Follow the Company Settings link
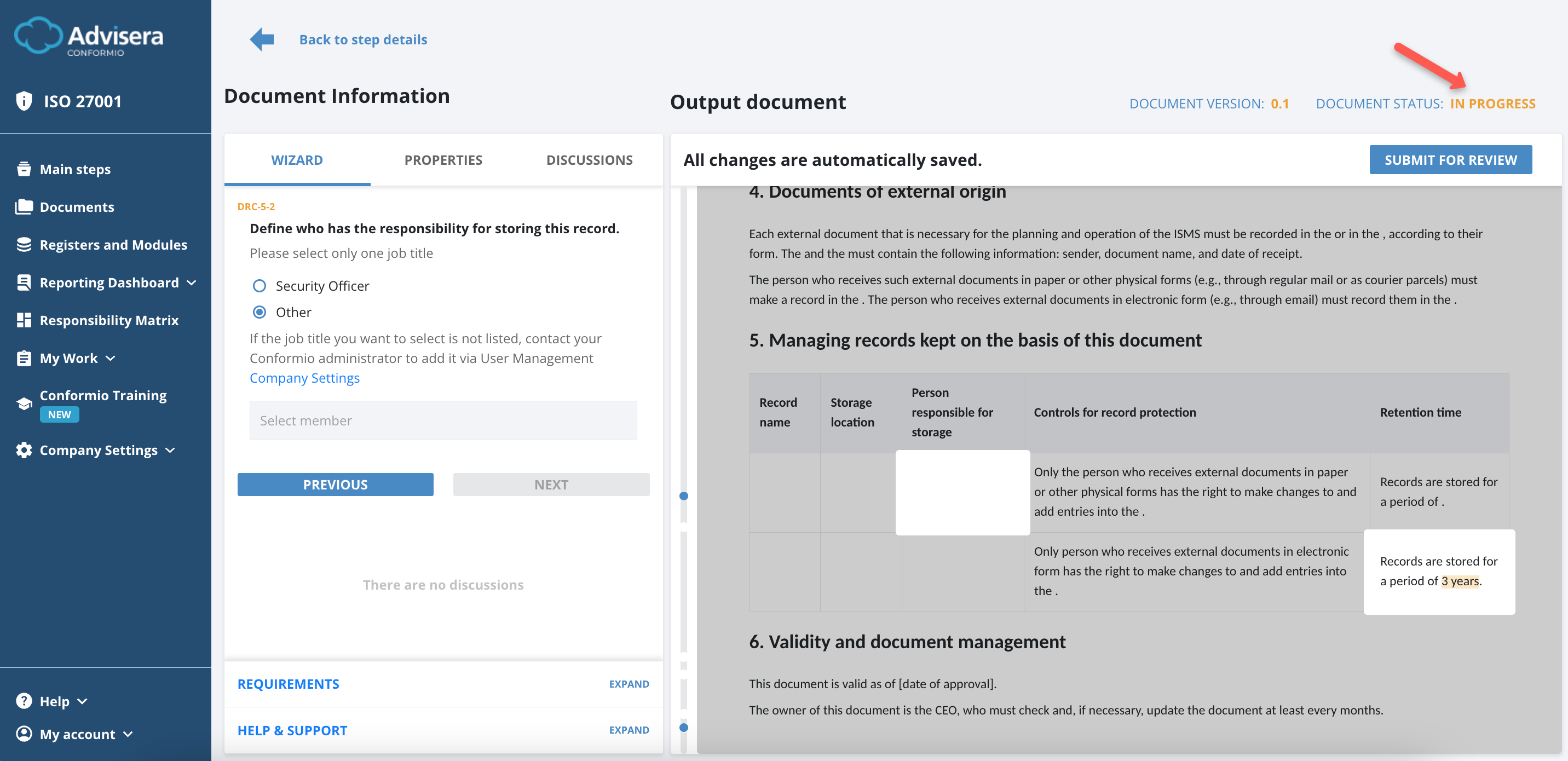Screen dimensions: 1568x761 304,377
